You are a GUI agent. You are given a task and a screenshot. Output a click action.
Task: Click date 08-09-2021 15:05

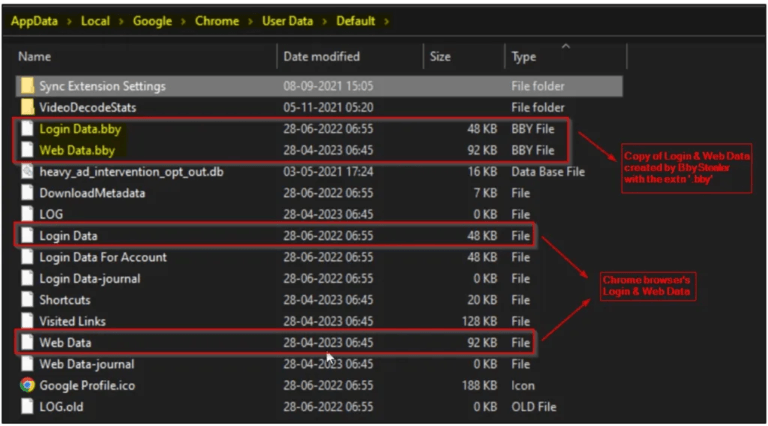coord(328,86)
